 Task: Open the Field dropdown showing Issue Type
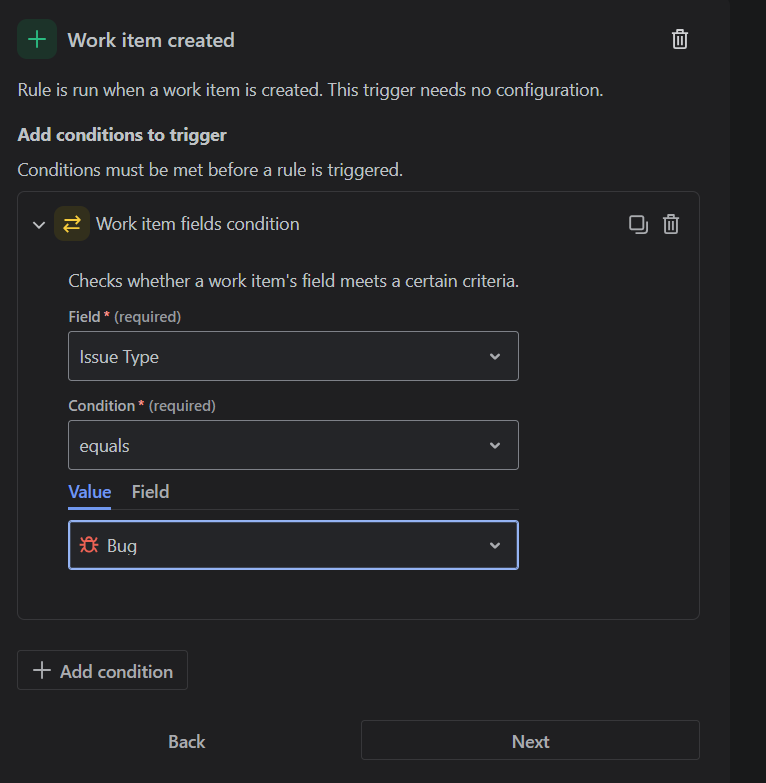293,356
